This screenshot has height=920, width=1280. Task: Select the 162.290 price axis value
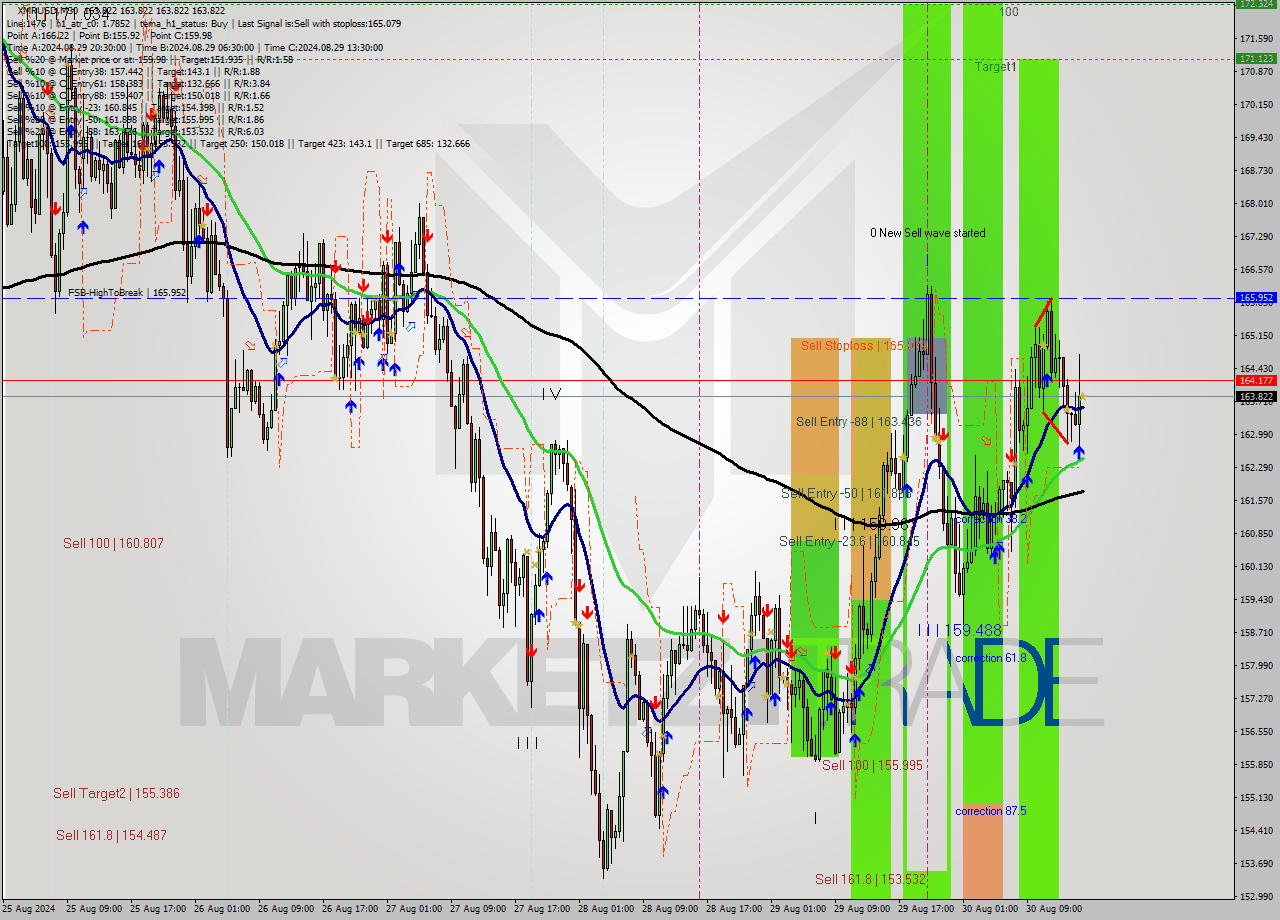click(1256, 468)
